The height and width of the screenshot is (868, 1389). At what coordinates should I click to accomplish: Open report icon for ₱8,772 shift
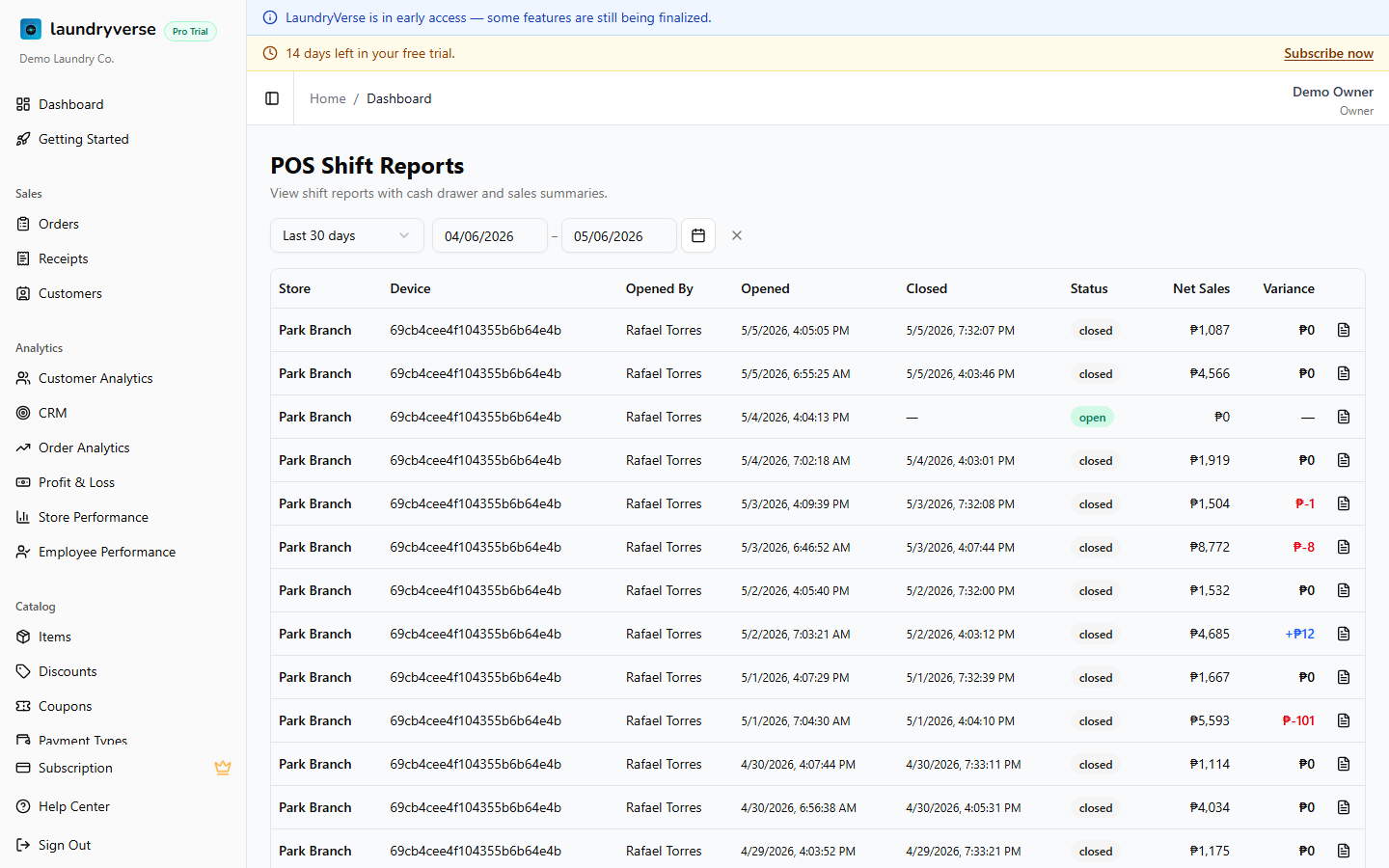point(1344,547)
